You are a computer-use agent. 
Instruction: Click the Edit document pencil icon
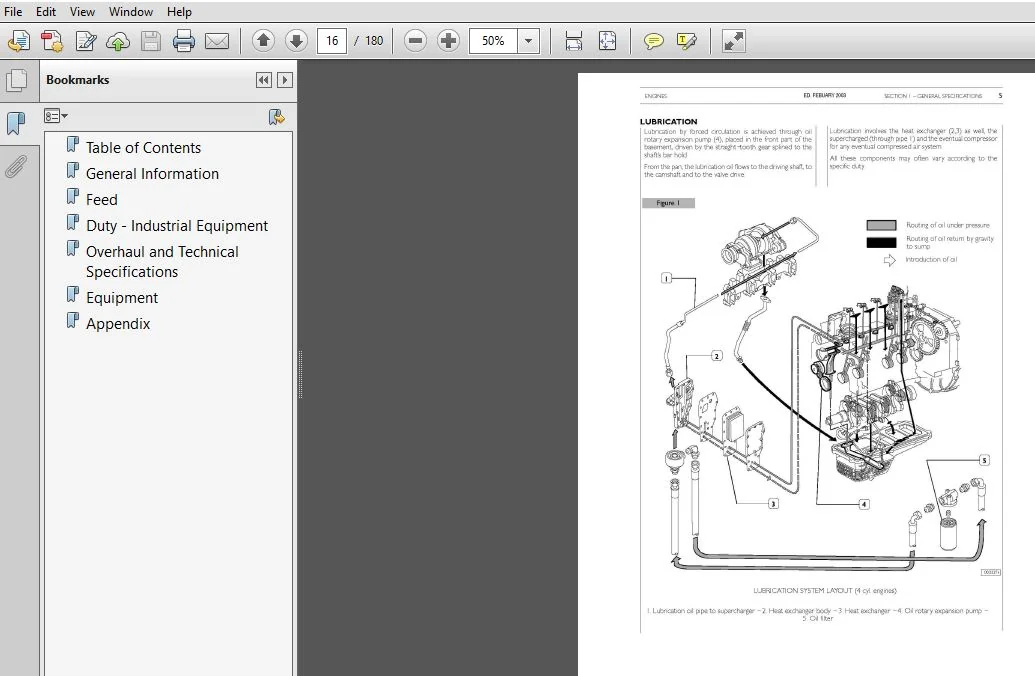coord(86,41)
